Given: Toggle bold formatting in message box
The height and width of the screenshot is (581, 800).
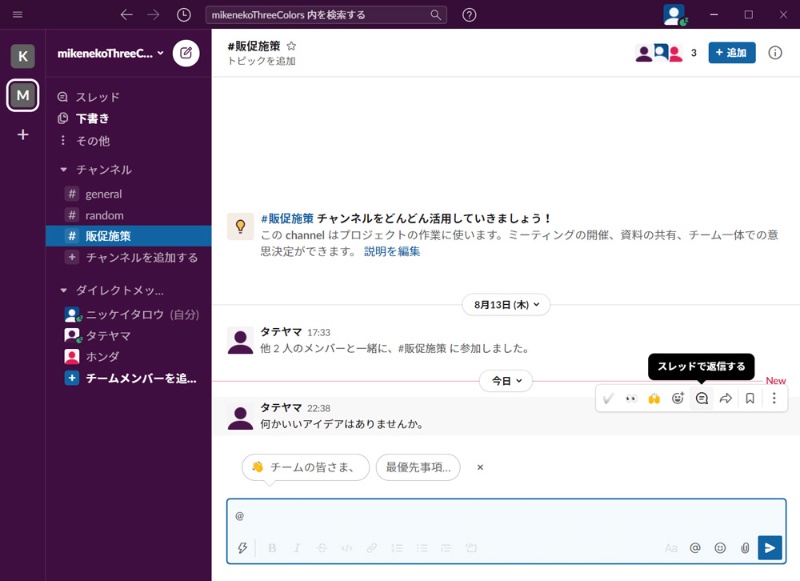Looking at the screenshot, I should [272, 548].
